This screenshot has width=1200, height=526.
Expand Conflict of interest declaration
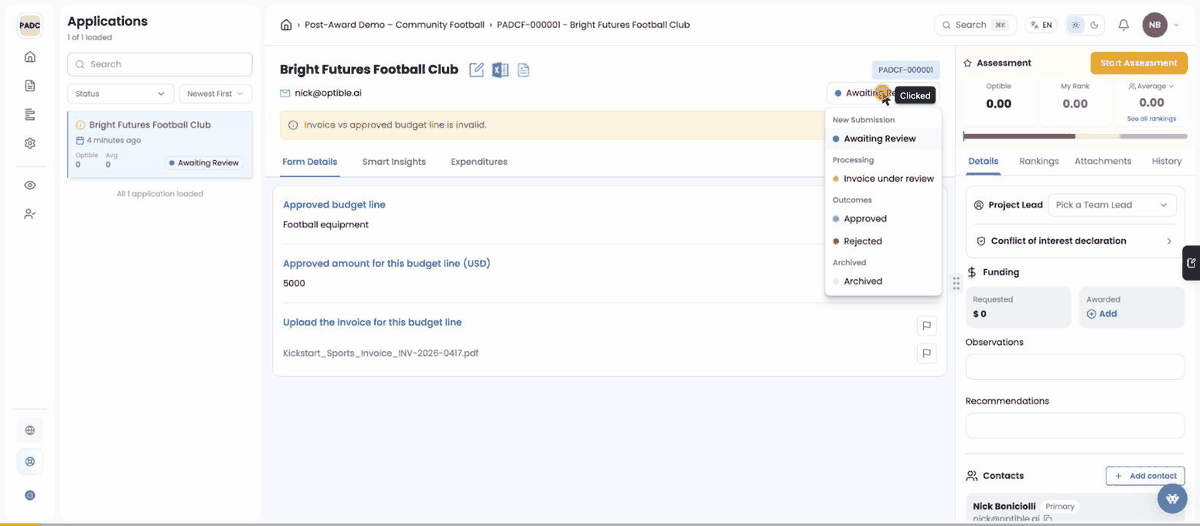tap(1075, 241)
